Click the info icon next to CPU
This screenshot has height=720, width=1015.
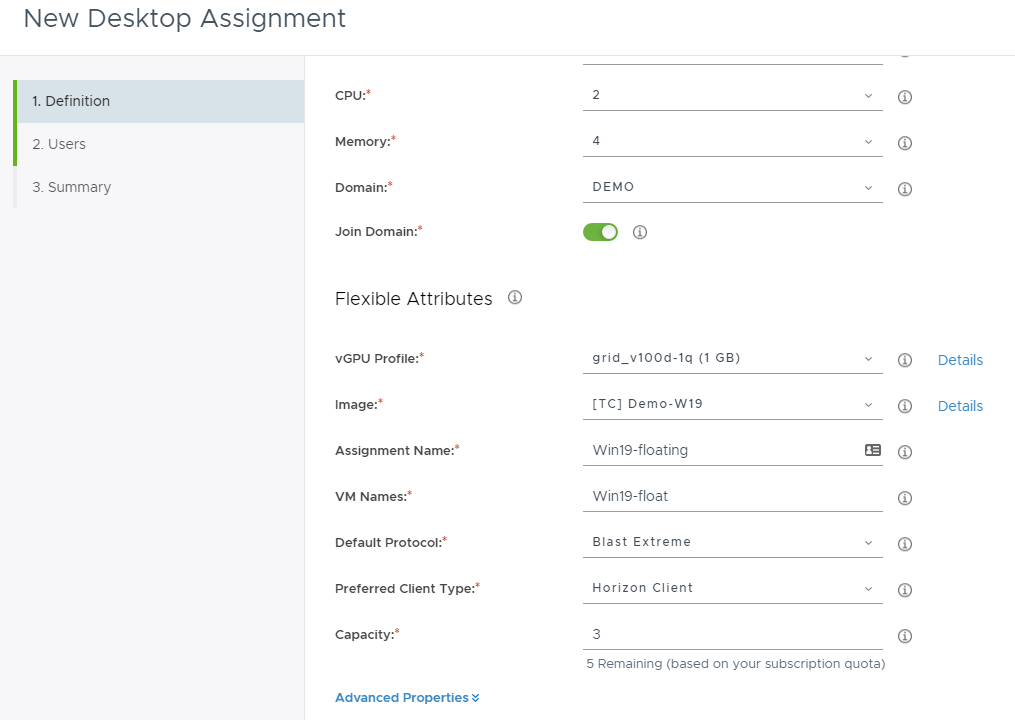[905, 97]
